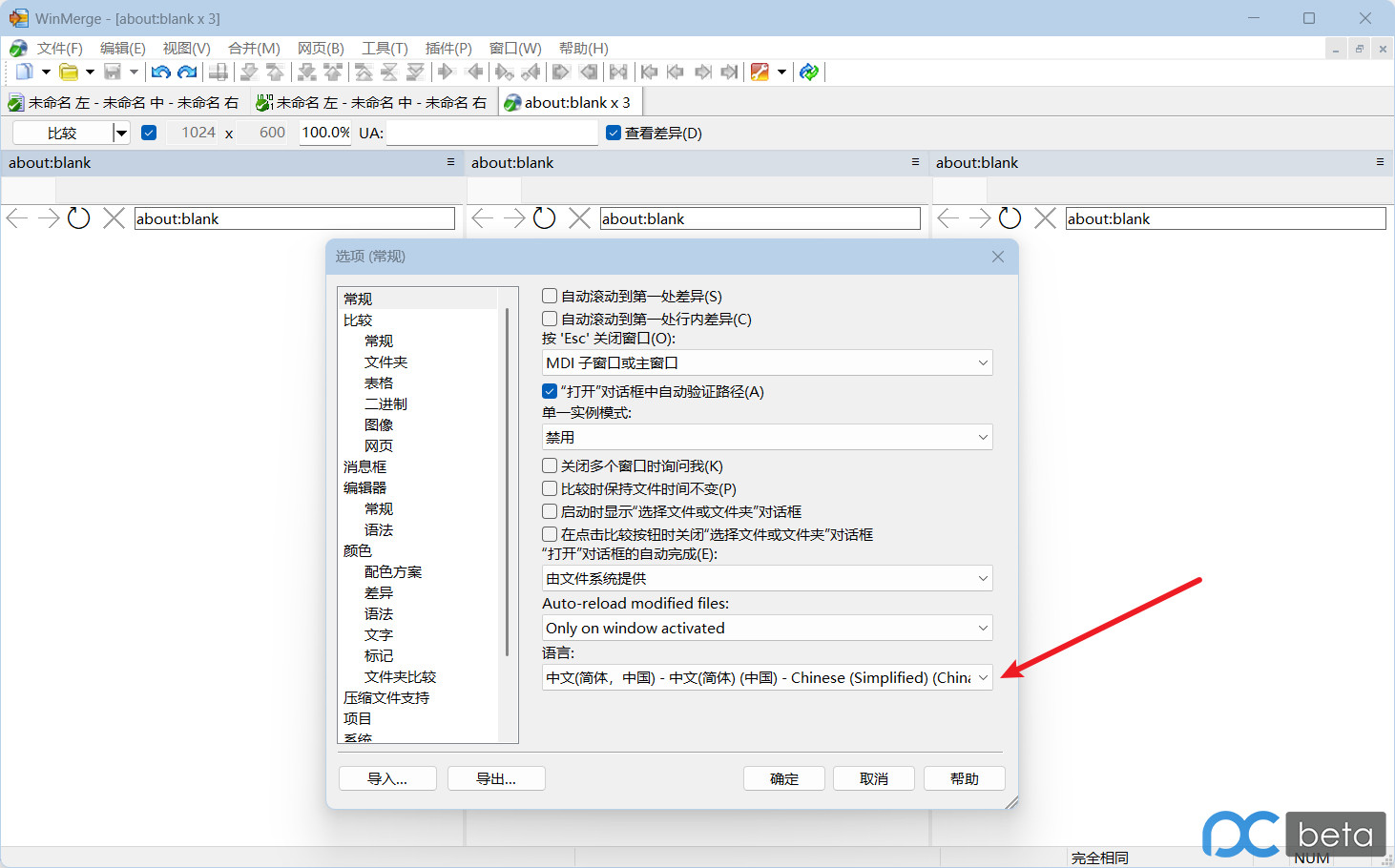The height and width of the screenshot is (868, 1395).
Task: Click the Auto Merge toolbar icon
Action: pyautogui.click(x=618, y=72)
